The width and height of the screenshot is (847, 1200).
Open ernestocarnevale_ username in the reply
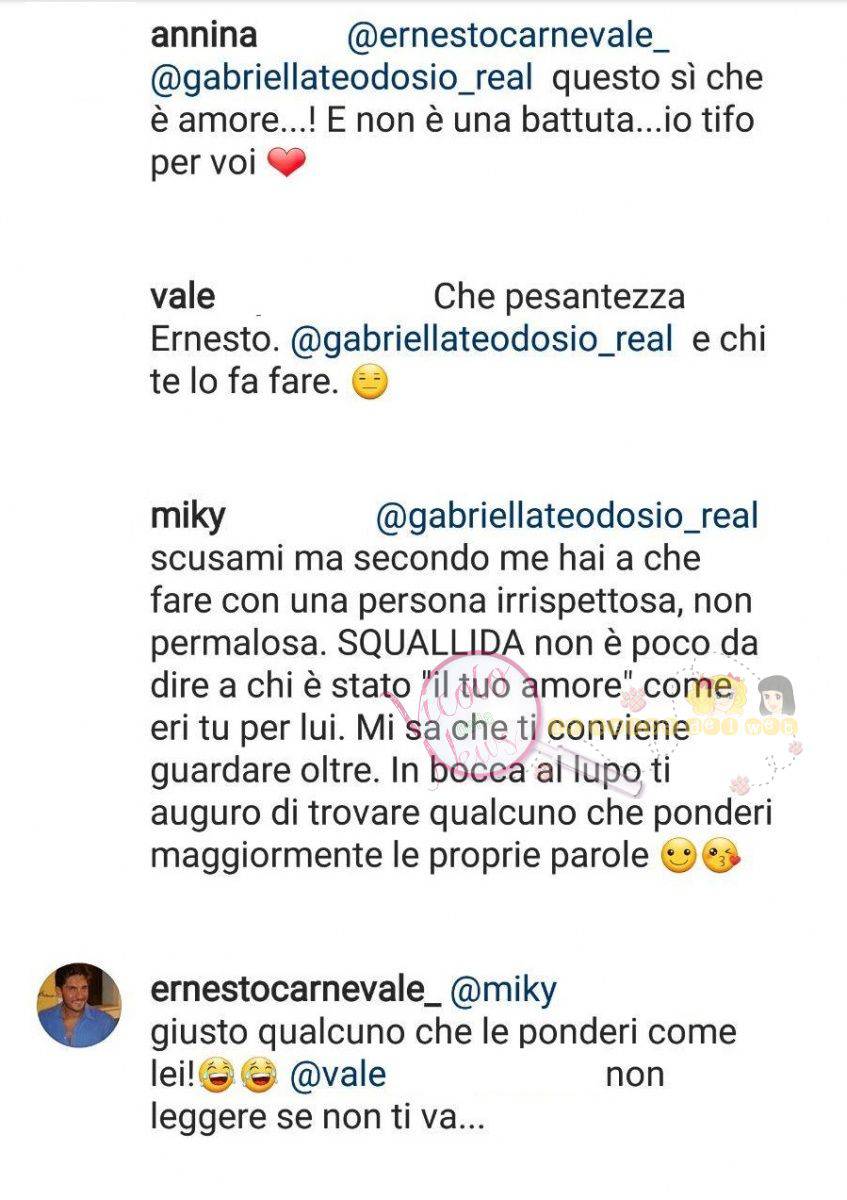coord(295,989)
